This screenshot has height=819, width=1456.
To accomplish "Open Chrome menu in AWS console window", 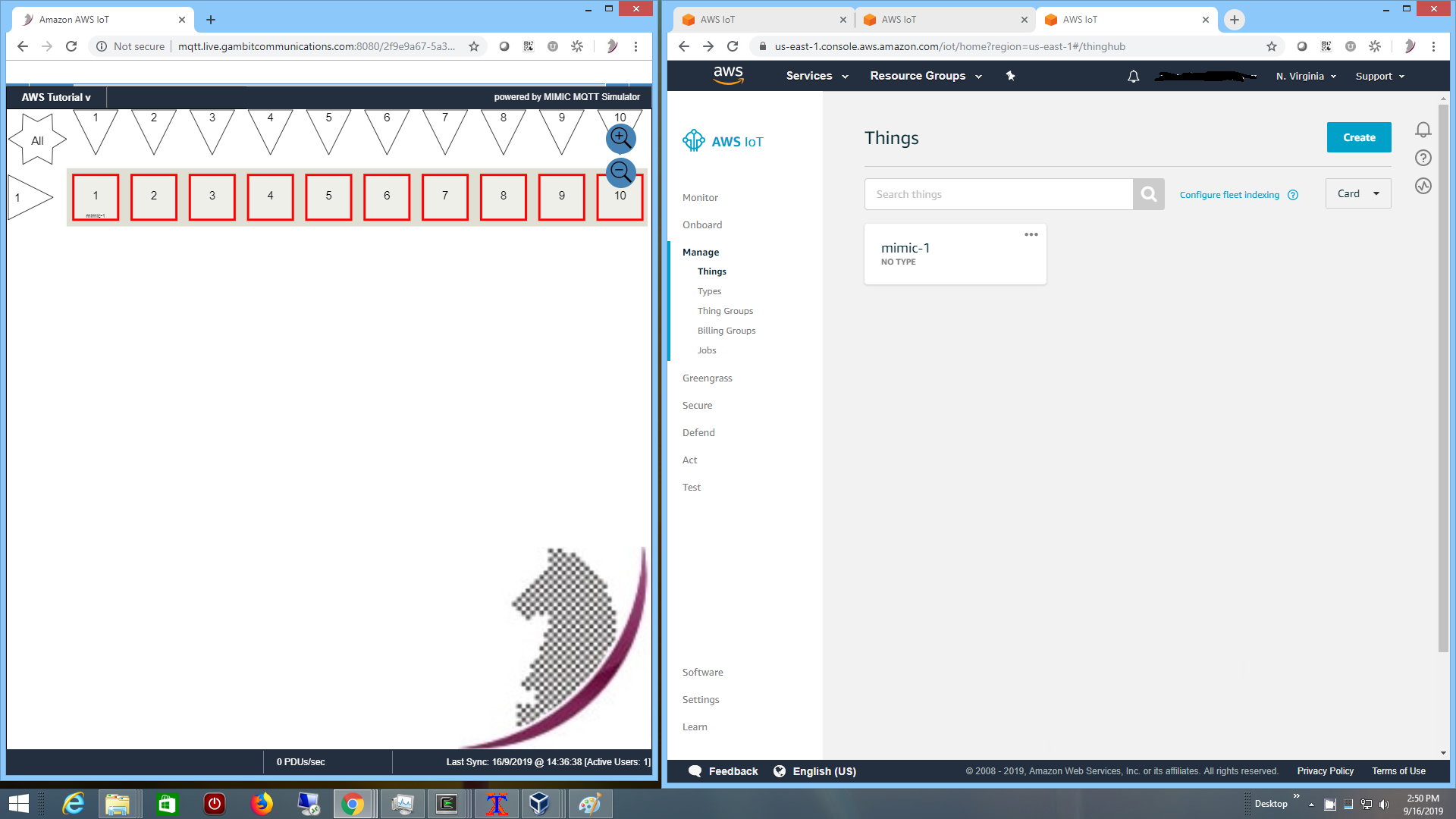I will (1433, 46).
